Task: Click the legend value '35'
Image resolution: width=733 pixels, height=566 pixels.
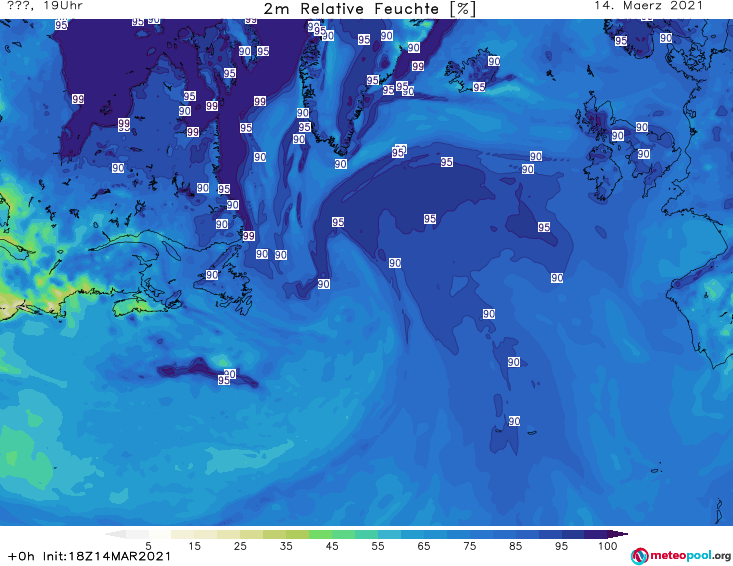Action: (x=286, y=546)
